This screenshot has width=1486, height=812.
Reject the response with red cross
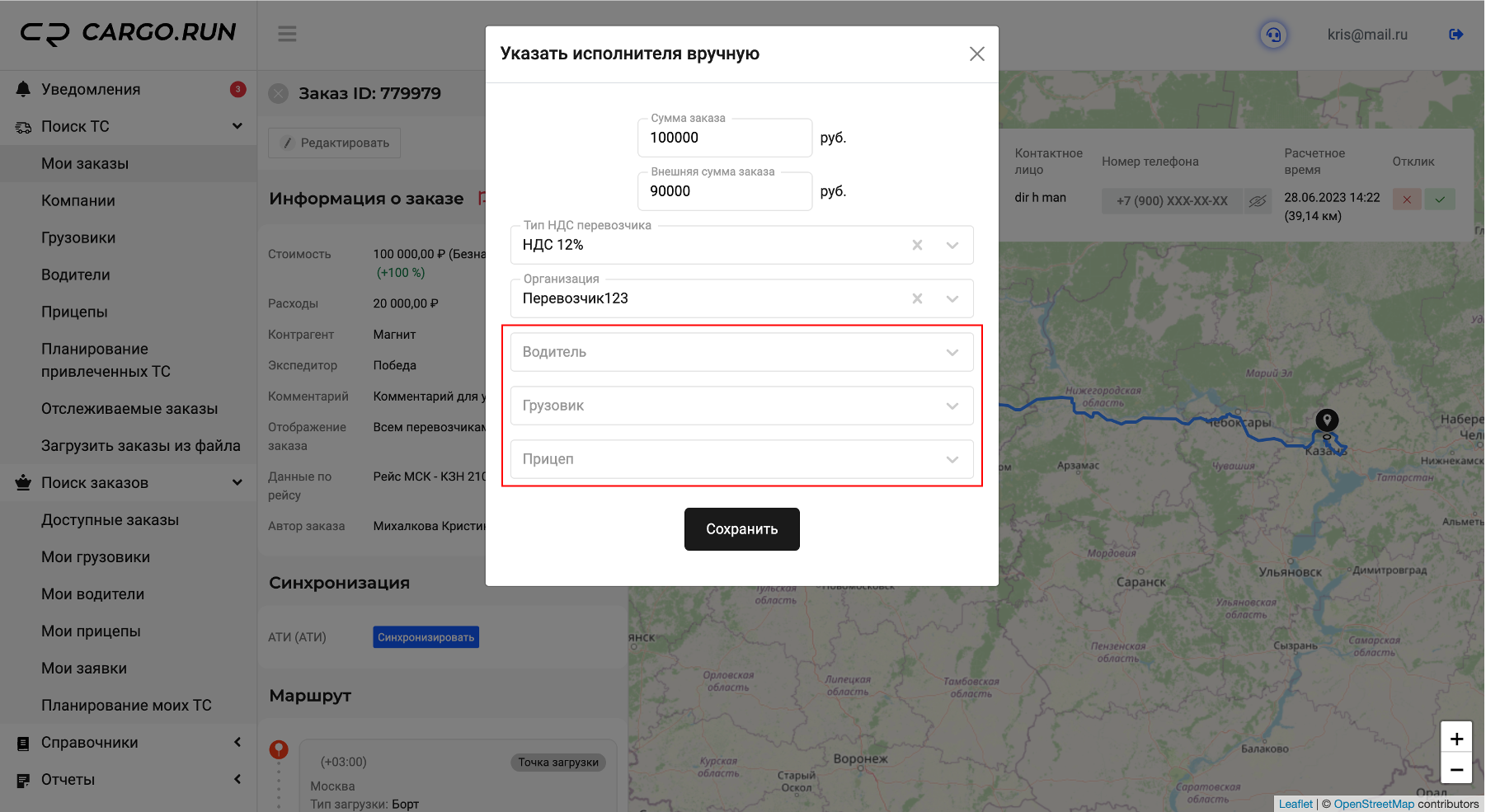(x=1407, y=199)
